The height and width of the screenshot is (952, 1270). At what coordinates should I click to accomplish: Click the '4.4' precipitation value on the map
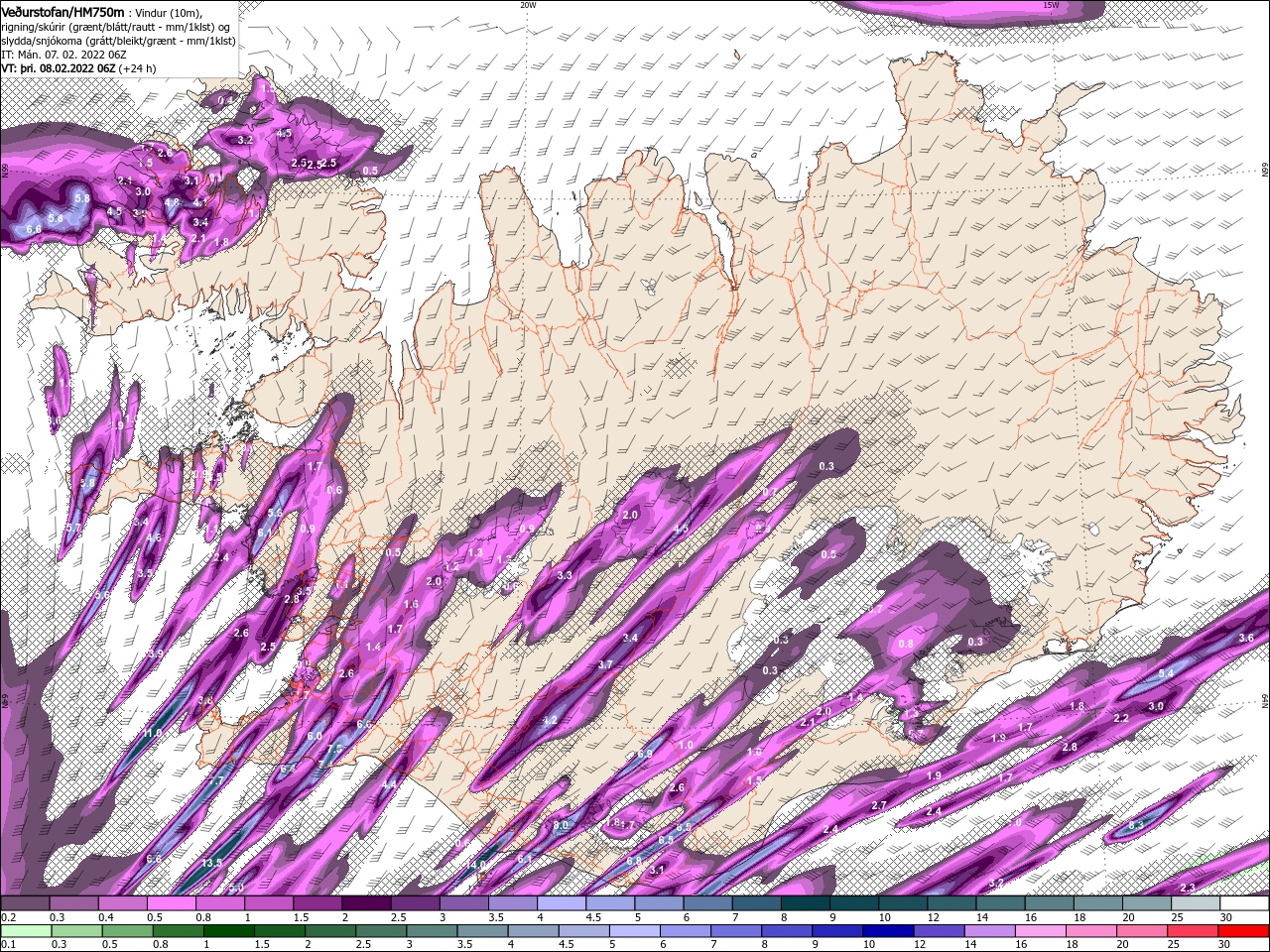pos(389,783)
